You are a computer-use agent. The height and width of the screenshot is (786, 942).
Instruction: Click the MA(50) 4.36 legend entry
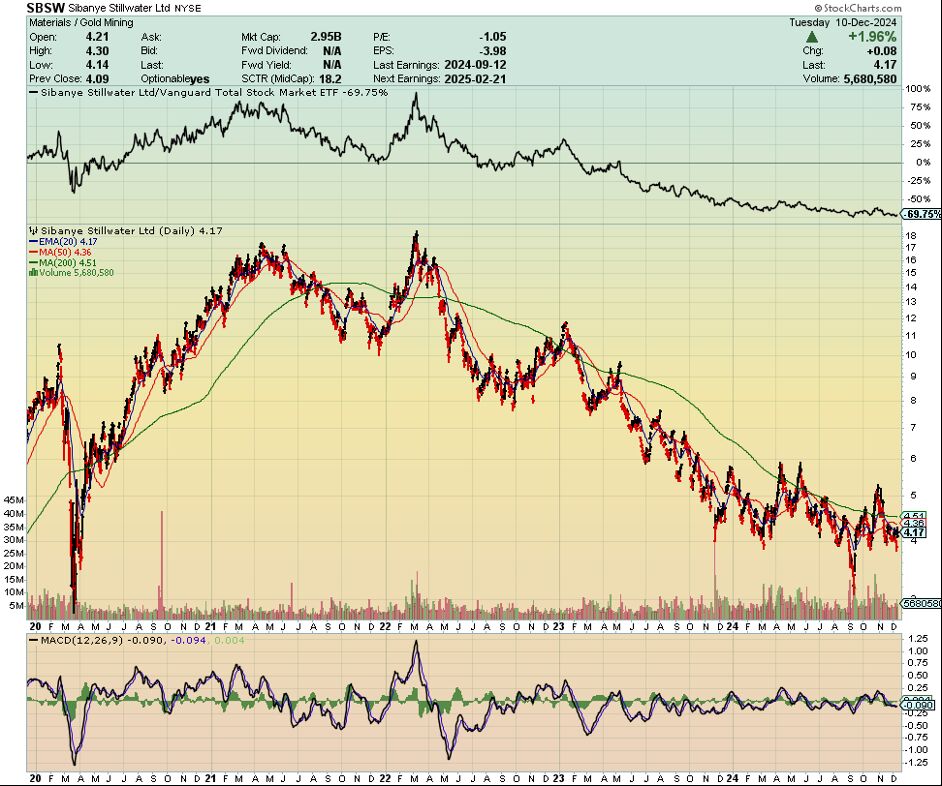[x=62, y=252]
